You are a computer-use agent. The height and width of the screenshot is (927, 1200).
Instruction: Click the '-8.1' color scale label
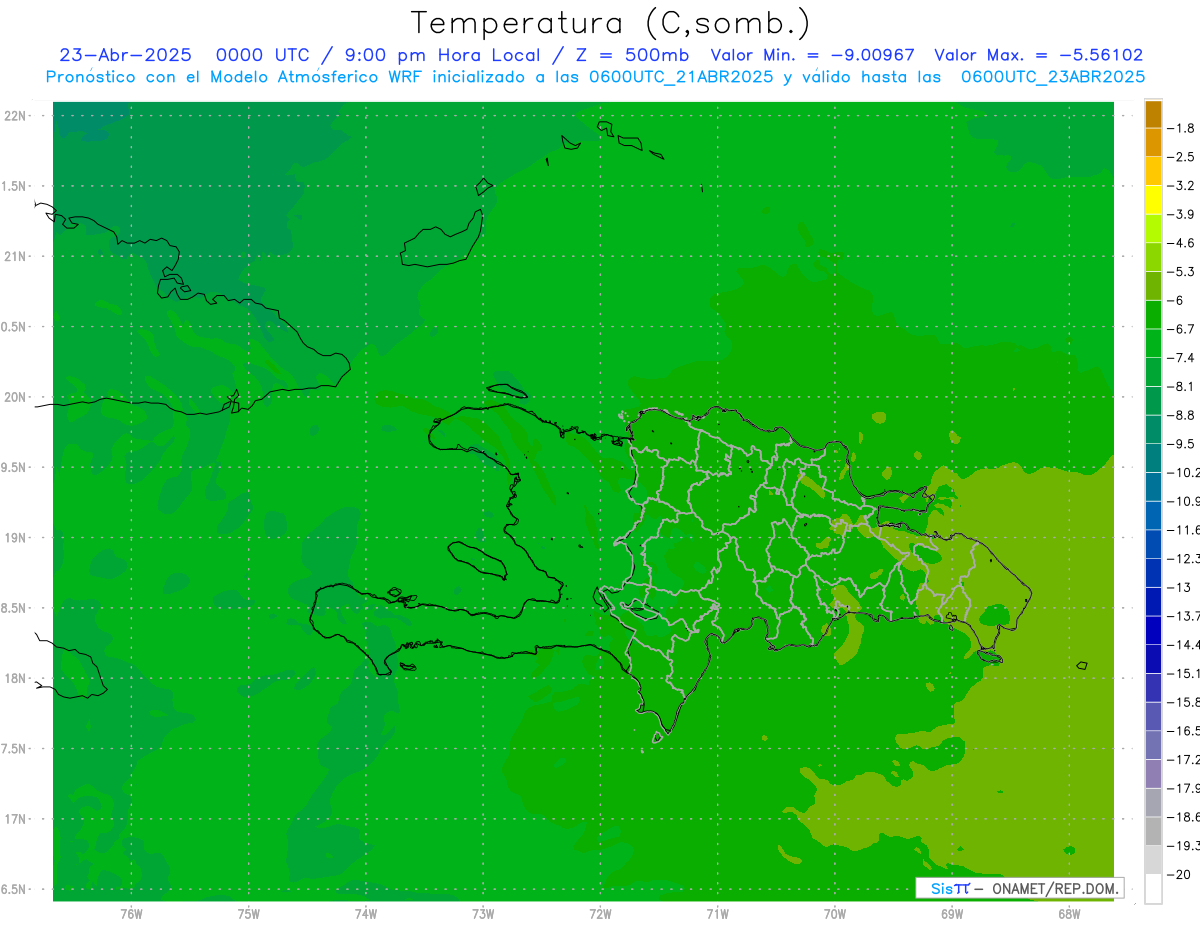click(1181, 386)
